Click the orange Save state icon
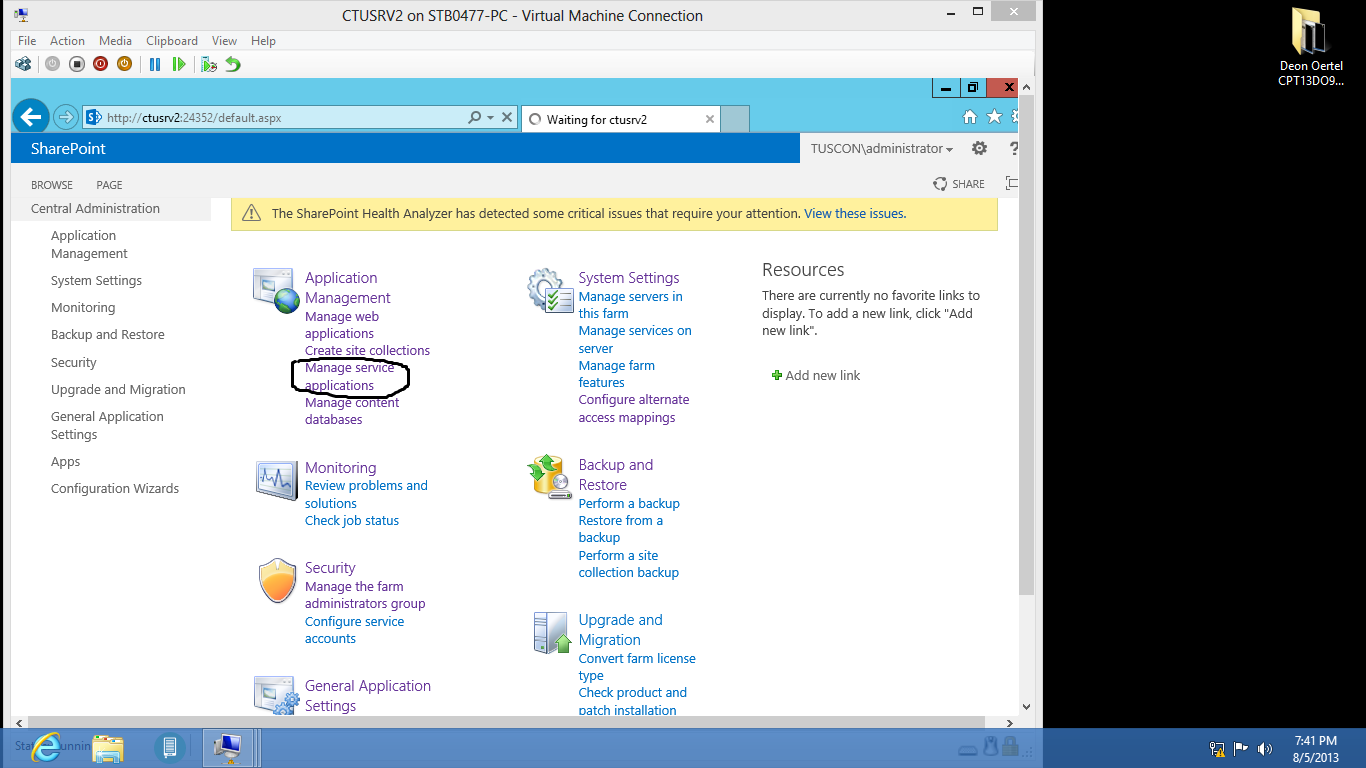 click(x=124, y=64)
